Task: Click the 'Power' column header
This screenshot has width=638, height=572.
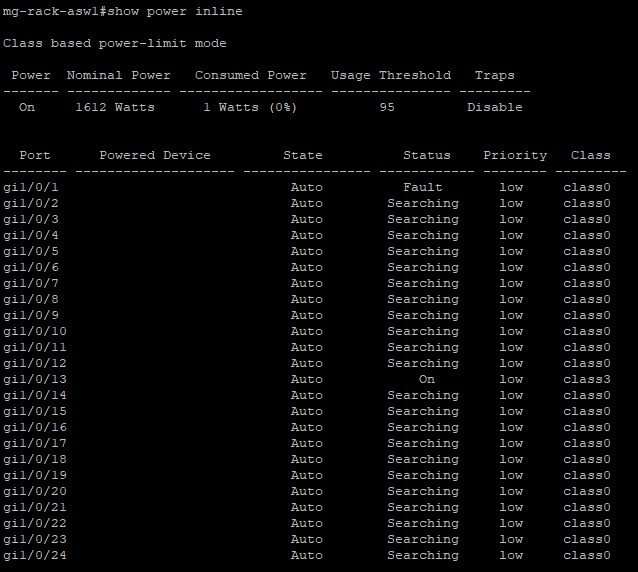Action: tap(31, 75)
